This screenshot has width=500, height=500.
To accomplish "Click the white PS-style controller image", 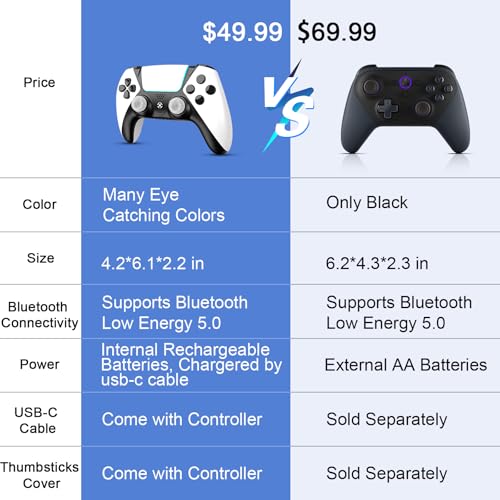I will coord(173,108).
